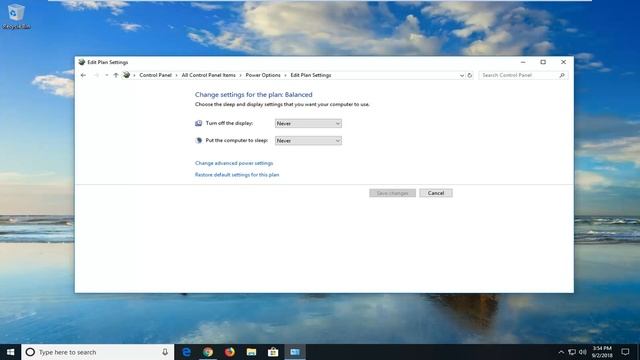Launch Microsoft Edge from taskbar

(x=187, y=352)
